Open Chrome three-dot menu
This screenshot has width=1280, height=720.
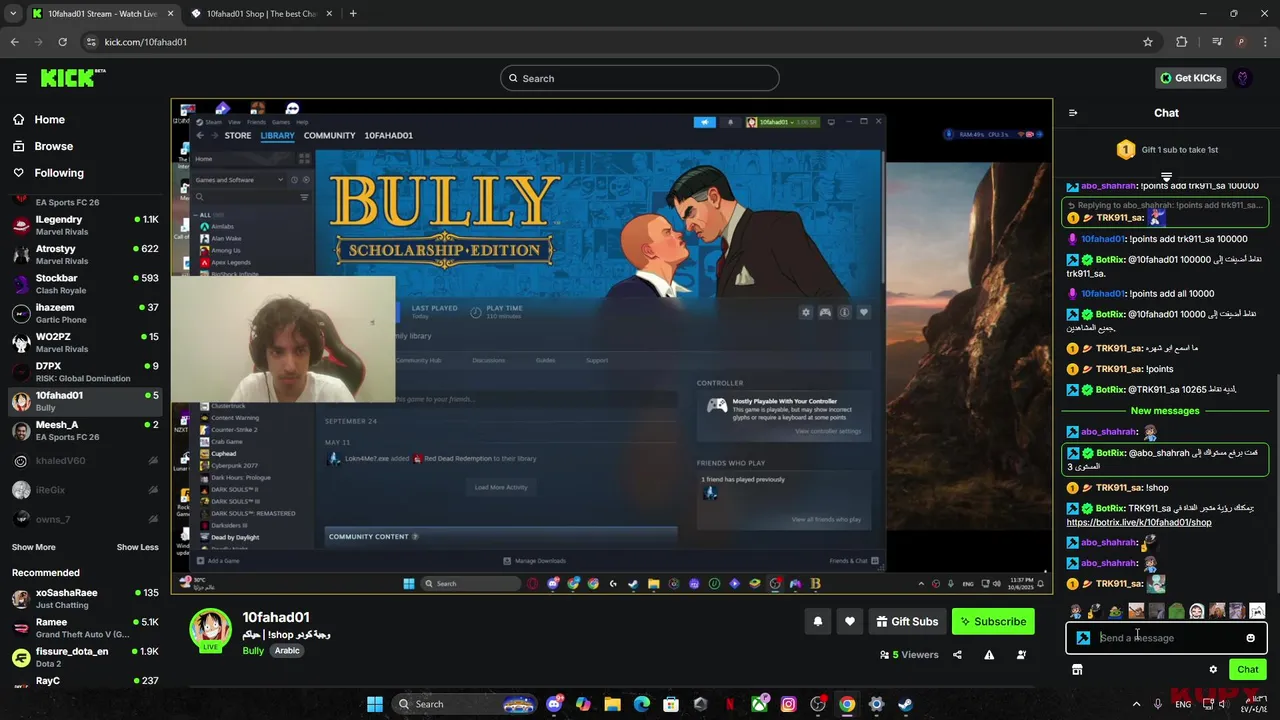[x=1265, y=42]
